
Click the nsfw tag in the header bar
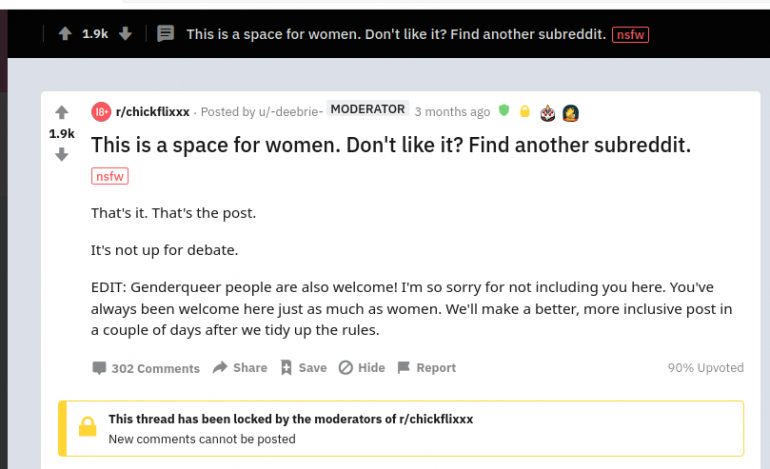[x=631, y=35]
